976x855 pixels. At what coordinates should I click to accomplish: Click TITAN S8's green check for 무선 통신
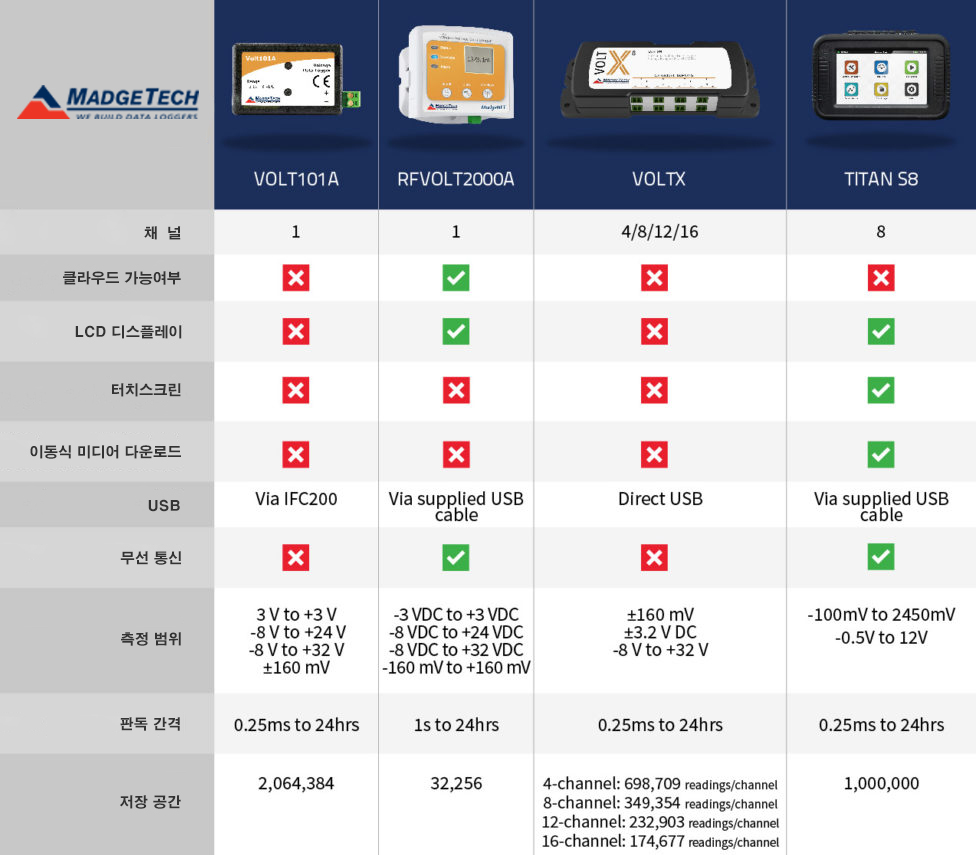(881, 557)
